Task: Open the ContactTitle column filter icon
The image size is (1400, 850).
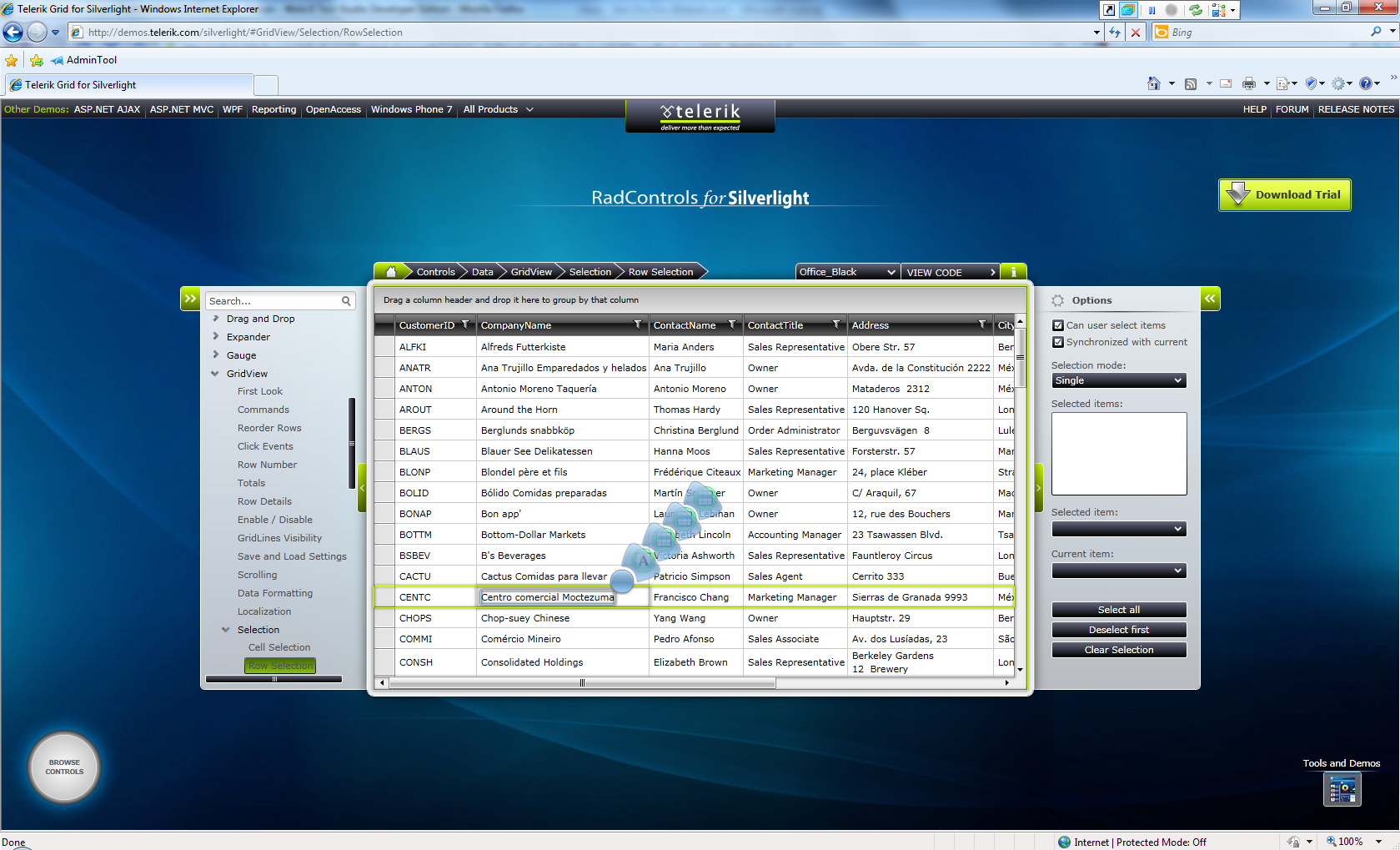Action: coord(836,324)
